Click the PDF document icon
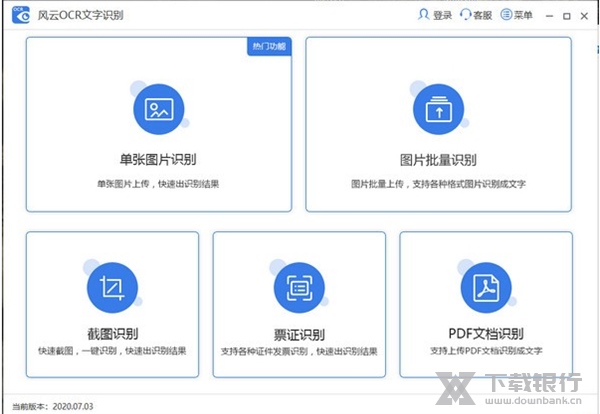 tap(486, 287)
